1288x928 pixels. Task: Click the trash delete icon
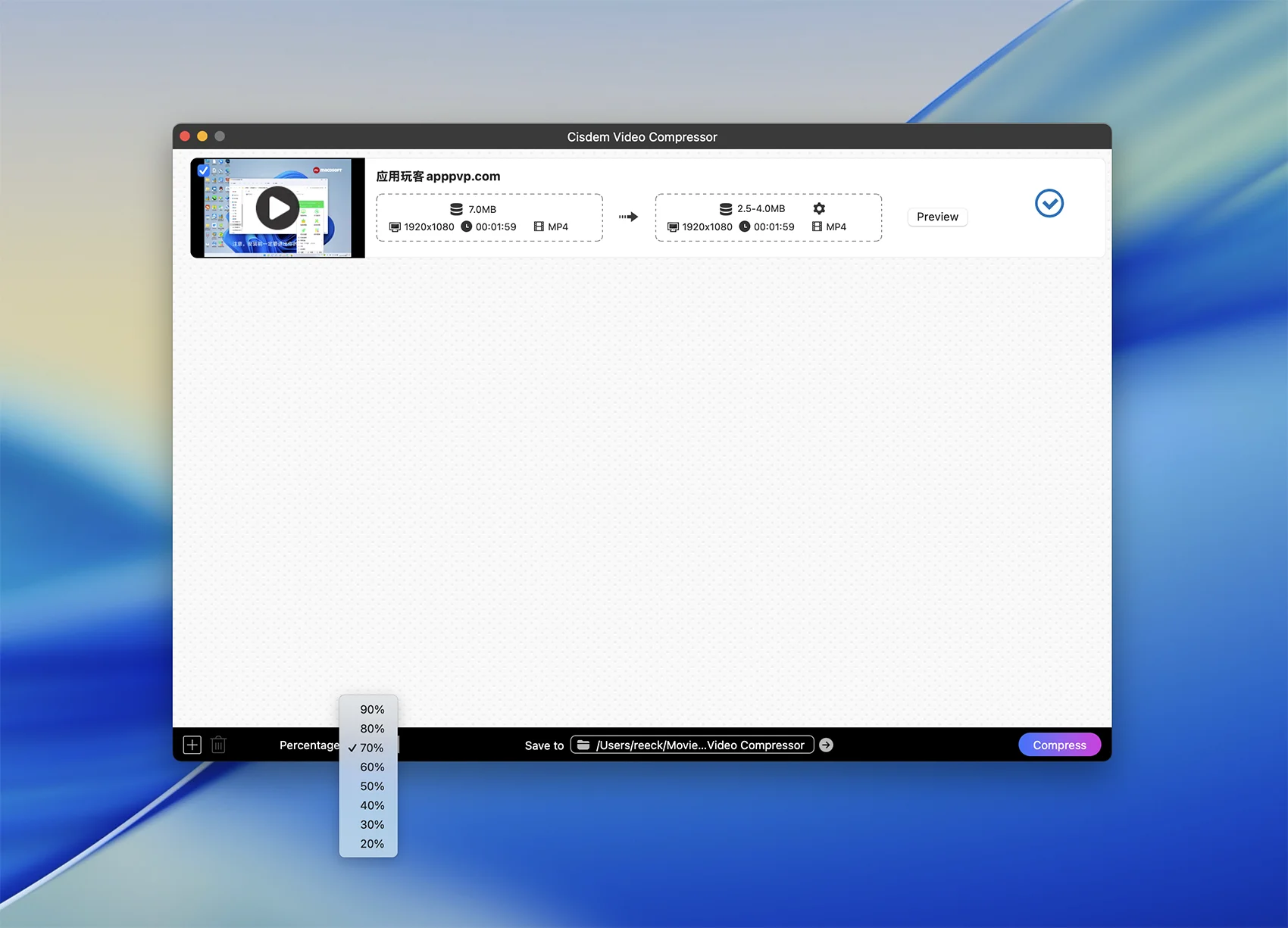[x=218, y=745]
